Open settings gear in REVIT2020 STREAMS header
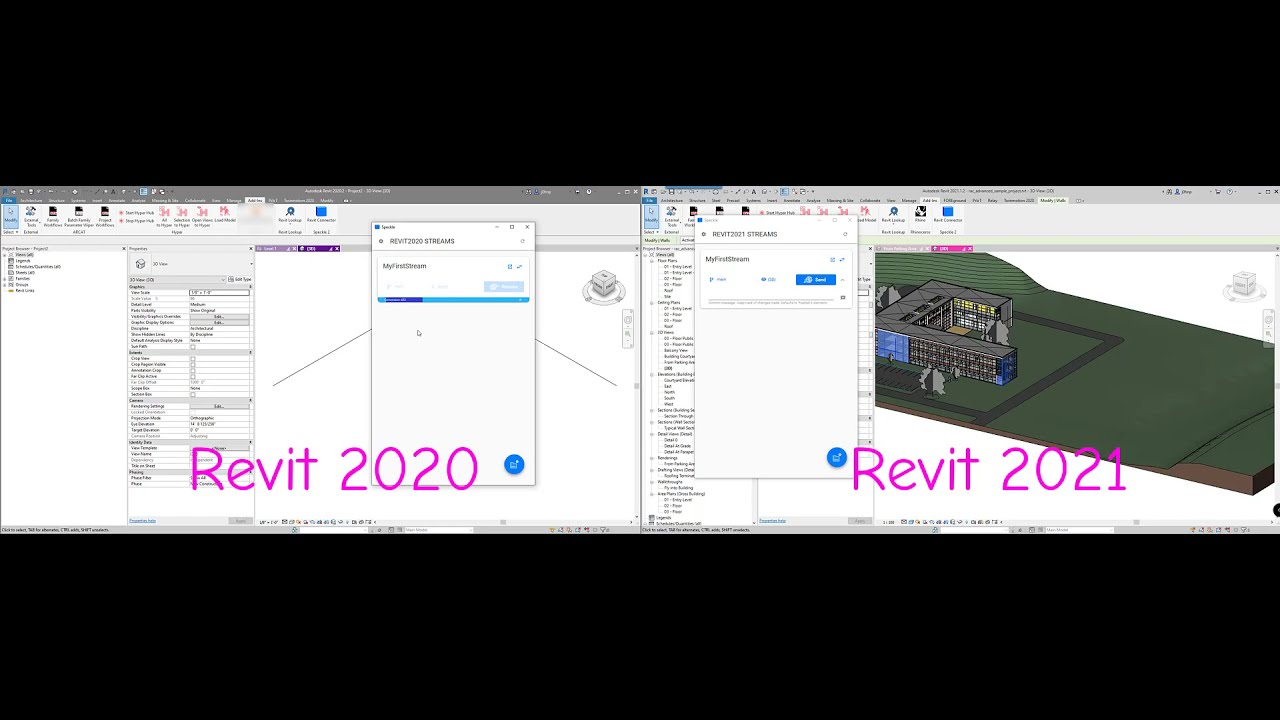The height and width of the screenshot is (720, 1280). point(381,241)
